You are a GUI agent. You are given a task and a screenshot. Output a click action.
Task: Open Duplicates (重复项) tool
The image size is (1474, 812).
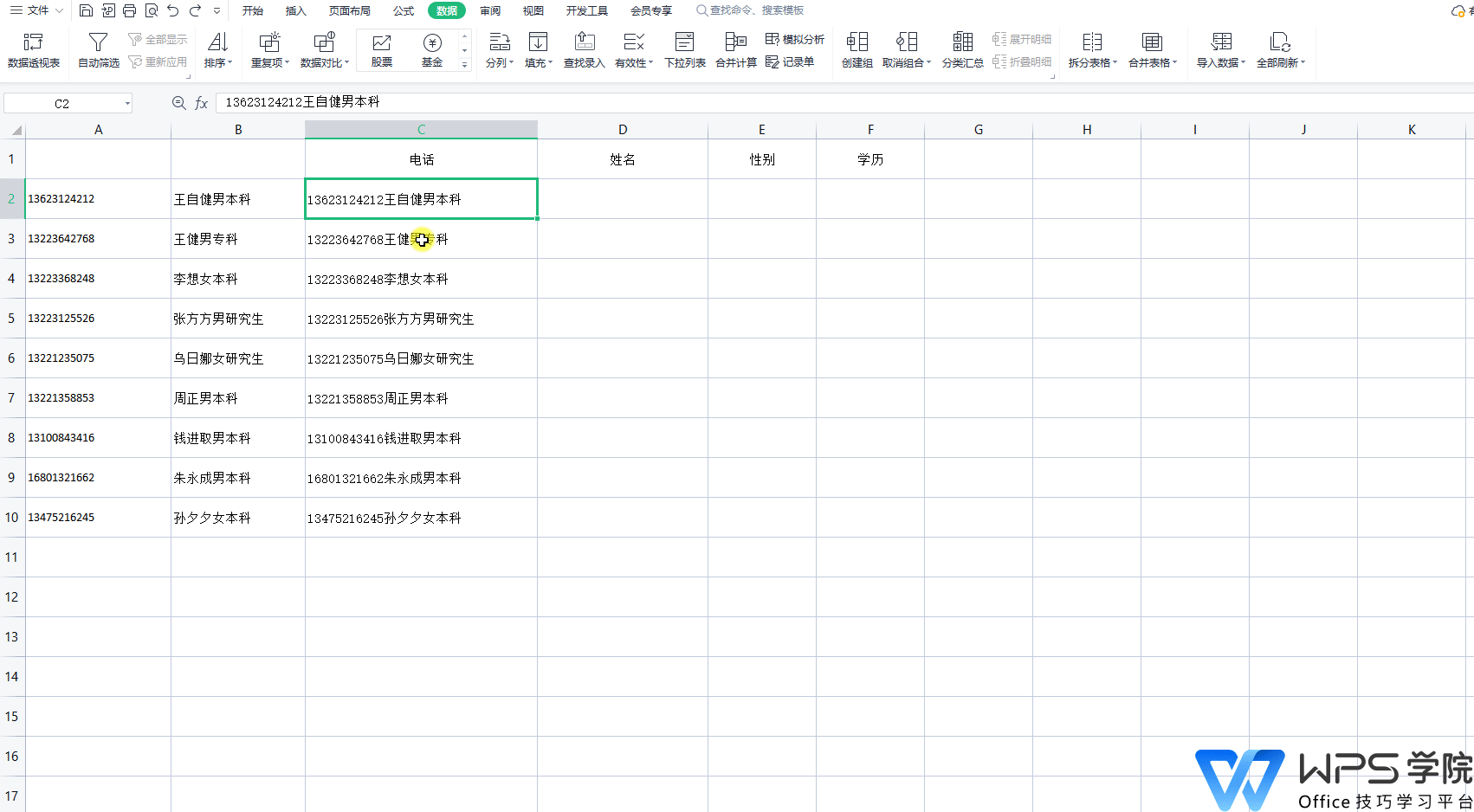coord(269,50)
